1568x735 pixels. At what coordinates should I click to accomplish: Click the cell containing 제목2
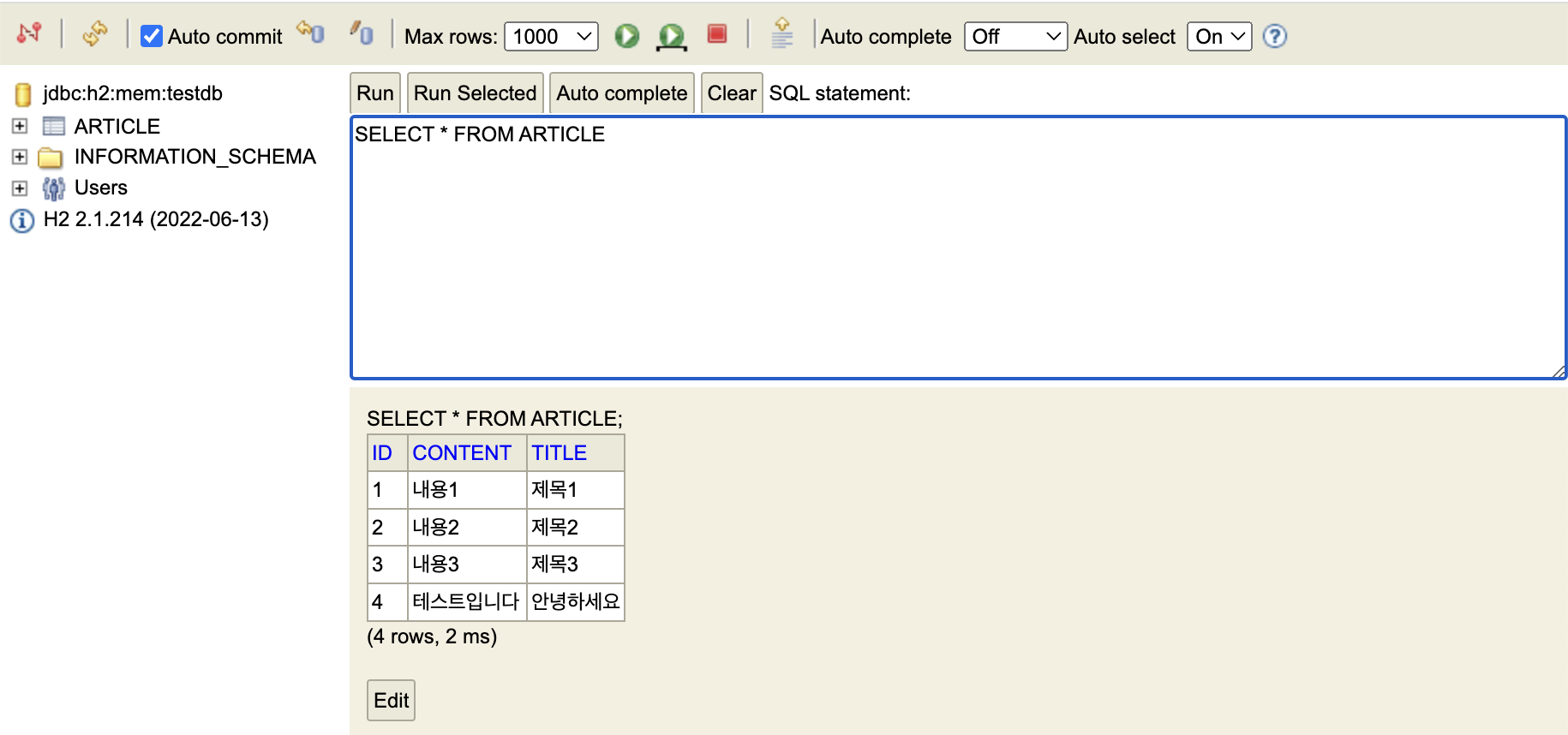[x=575, y=527]
